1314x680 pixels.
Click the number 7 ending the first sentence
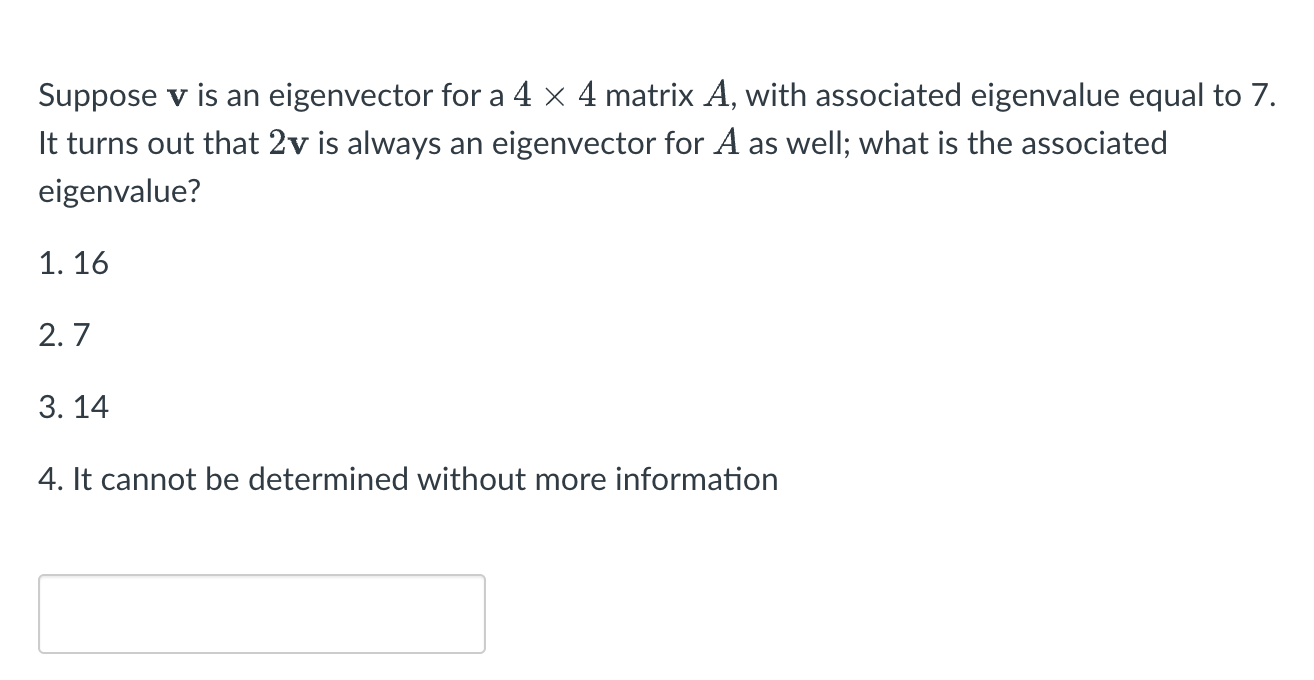[1263, 95]
